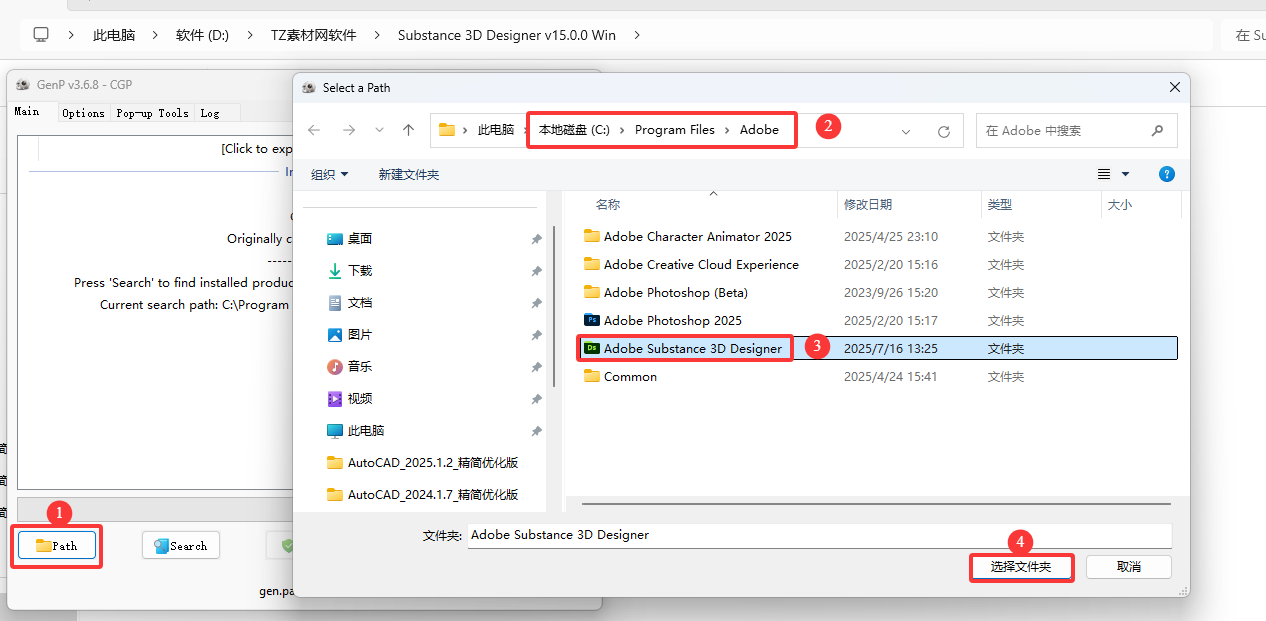
Task: Click Program Files in the dialog address bar
Action: [675, 130]
